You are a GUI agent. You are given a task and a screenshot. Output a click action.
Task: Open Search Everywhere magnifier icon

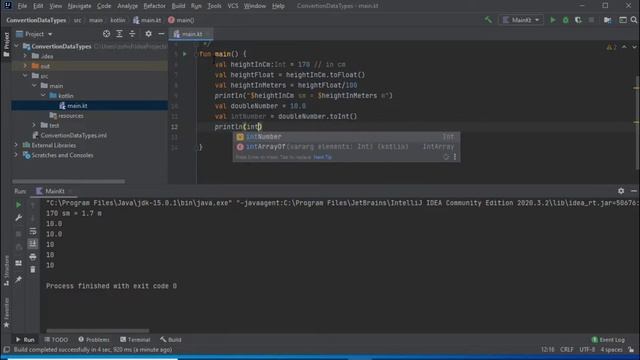point(633,20)
